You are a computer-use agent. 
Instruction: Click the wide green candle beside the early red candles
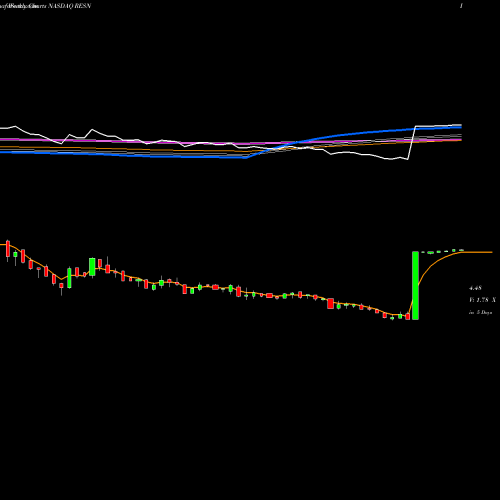(x=92, y=267)
